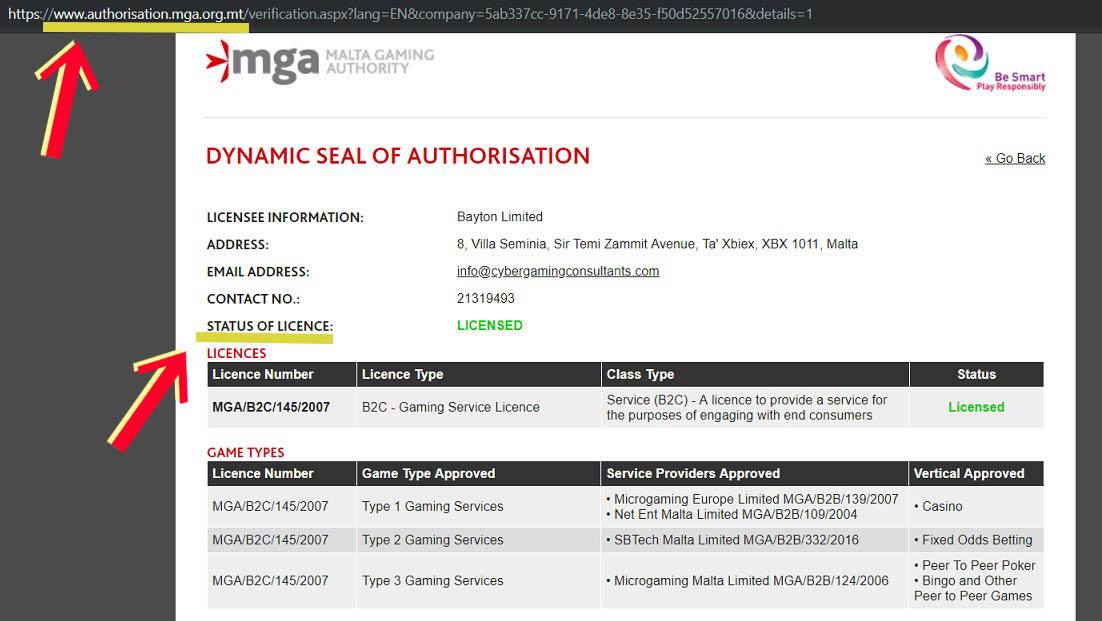
Task: Select SBTech Malta Limited MGA/B2B/332/2016 entry
Action: pos(733,540)
